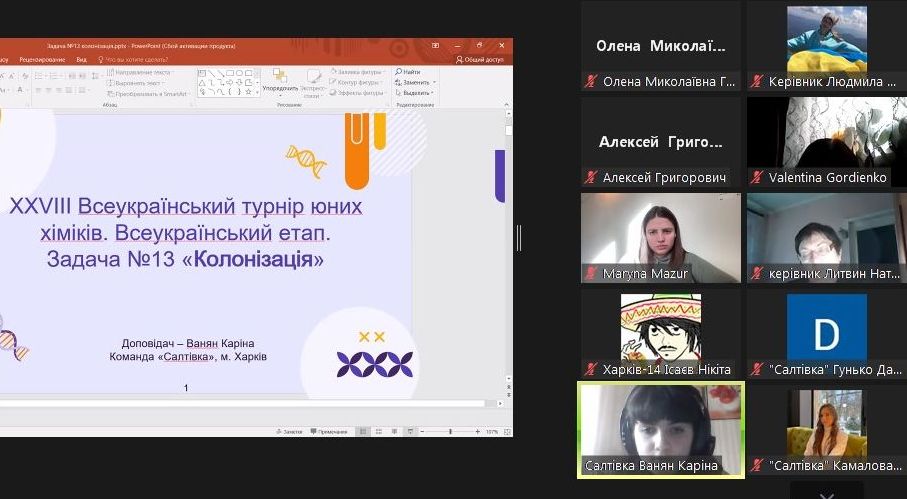Switch to Reading view
This screenshot has width=907, height=499.
pyautogui.click(x=394, y=432)
